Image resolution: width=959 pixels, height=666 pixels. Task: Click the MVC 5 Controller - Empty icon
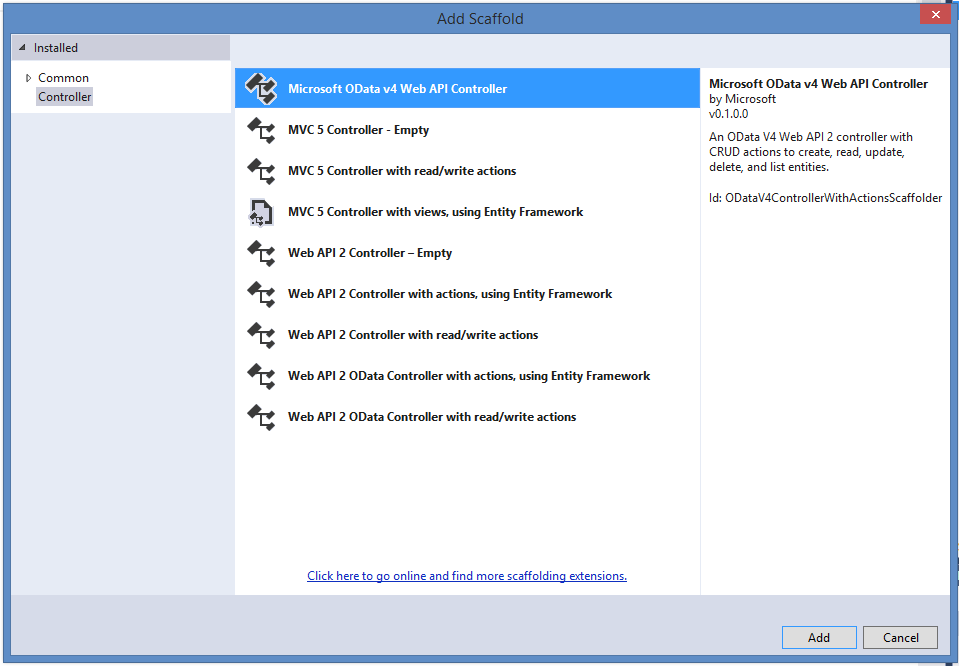(261, 130)
